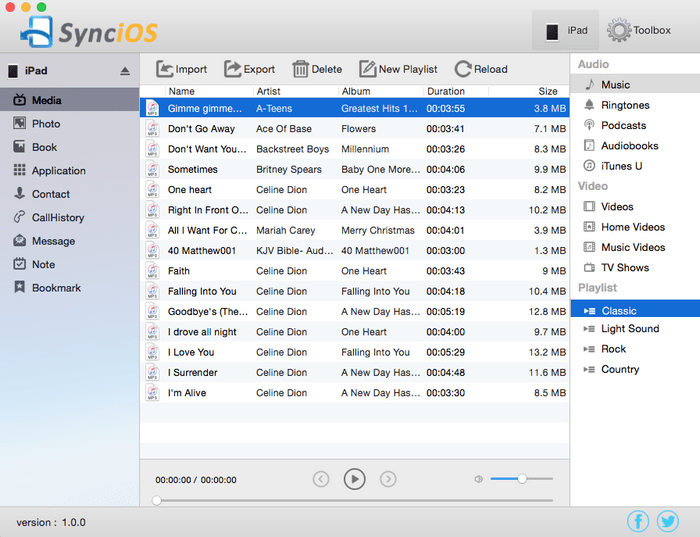Skip to the previous track

pyautogui.click(x=321, y=479)
